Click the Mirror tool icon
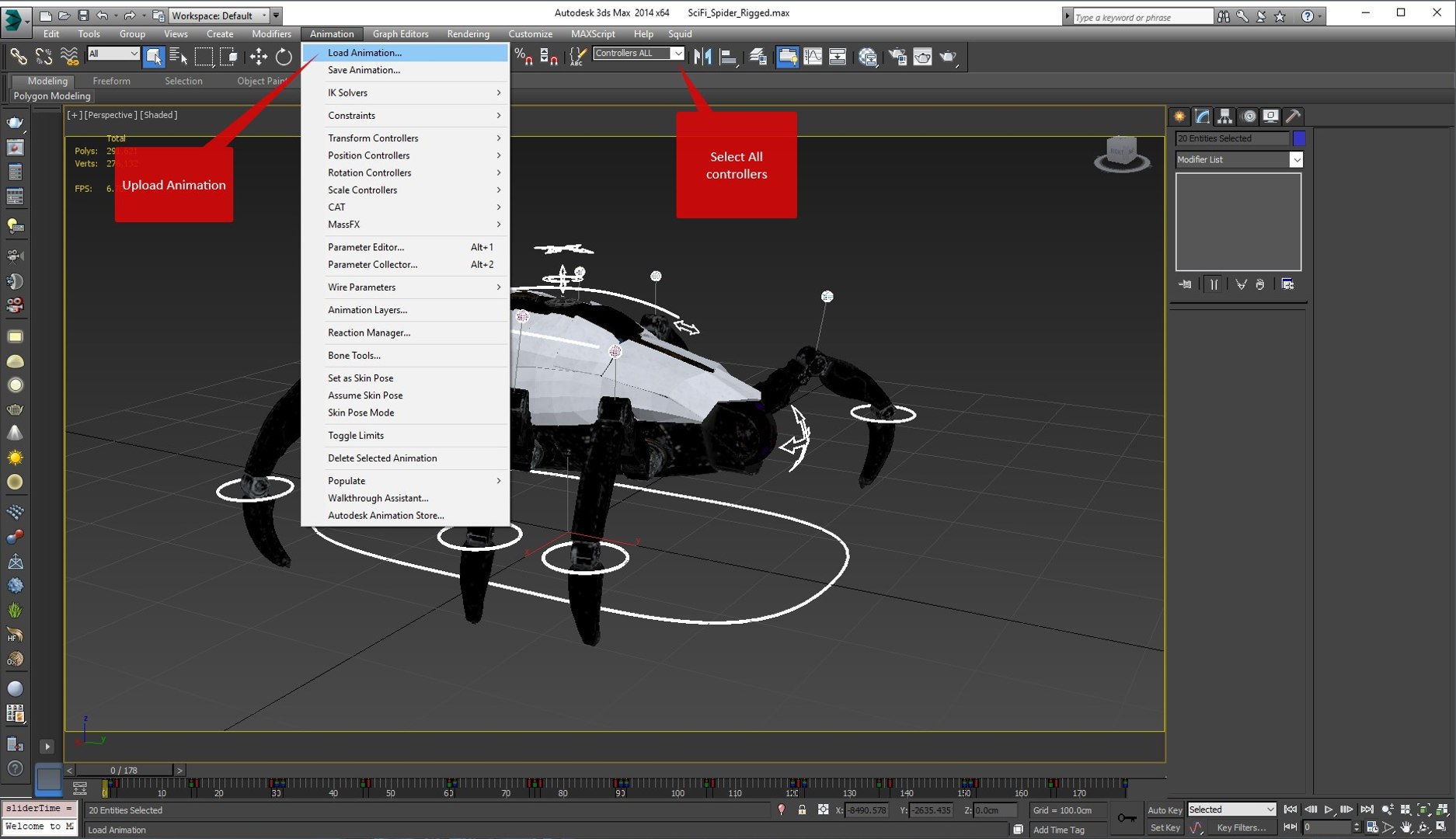The width and height of the screenshot is (1456, 839). tap(702, 56)
